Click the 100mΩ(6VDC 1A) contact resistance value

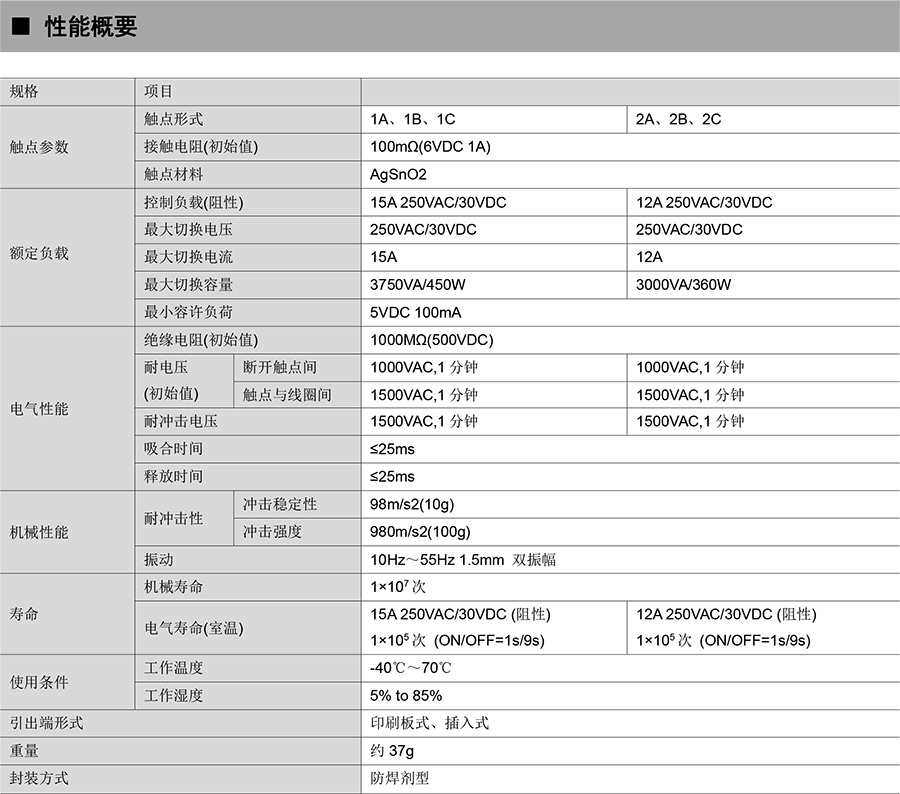pos(430,147)
